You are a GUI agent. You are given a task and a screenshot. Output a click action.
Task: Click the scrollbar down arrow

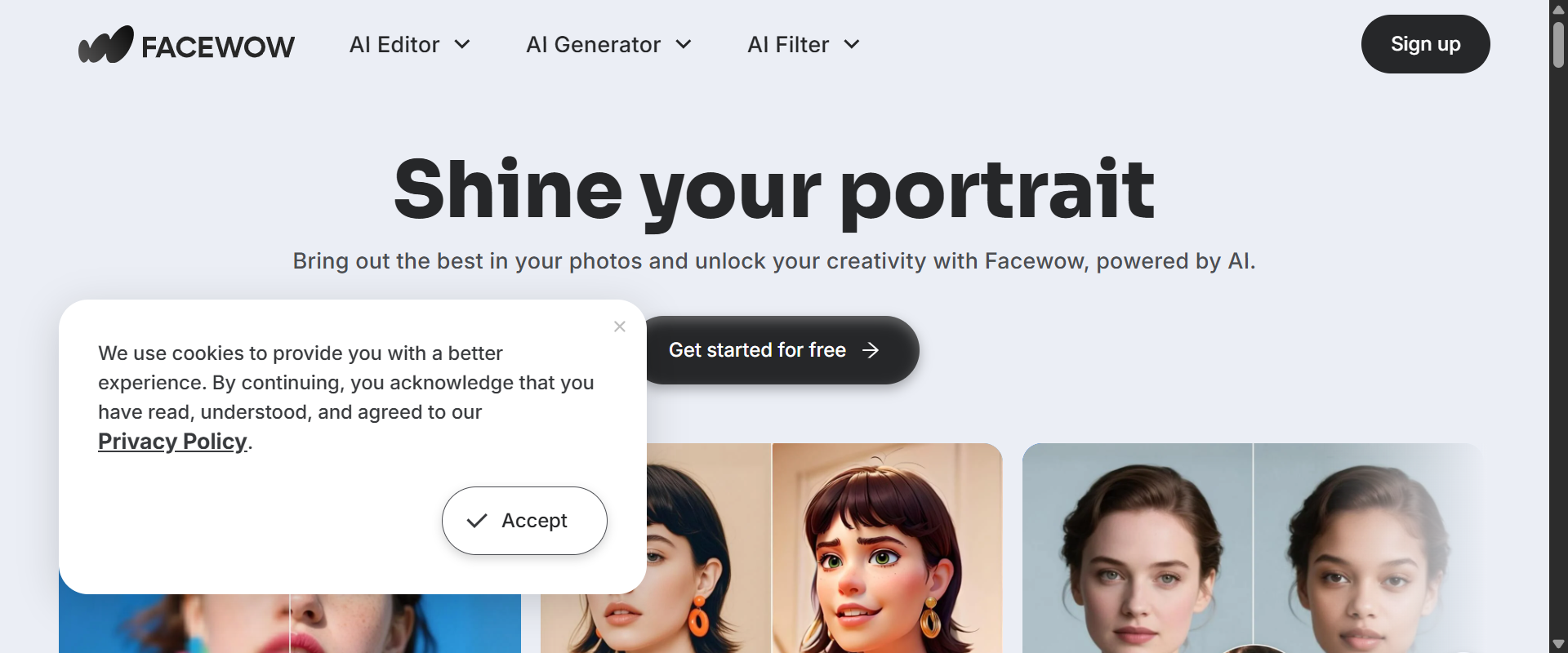pyautogui.click(x=1558, y=644)
